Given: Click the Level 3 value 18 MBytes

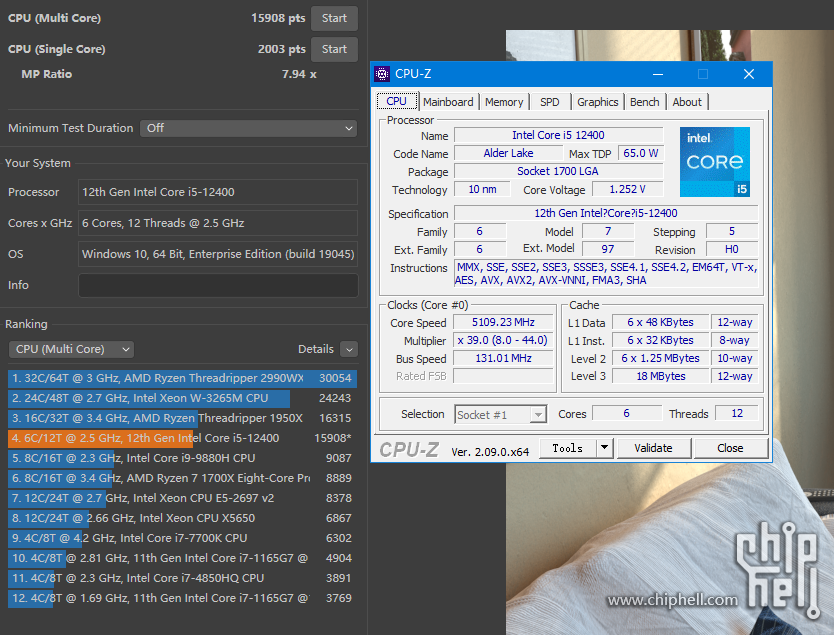Looking at the screenshot, I should click(x=661, y=376).
